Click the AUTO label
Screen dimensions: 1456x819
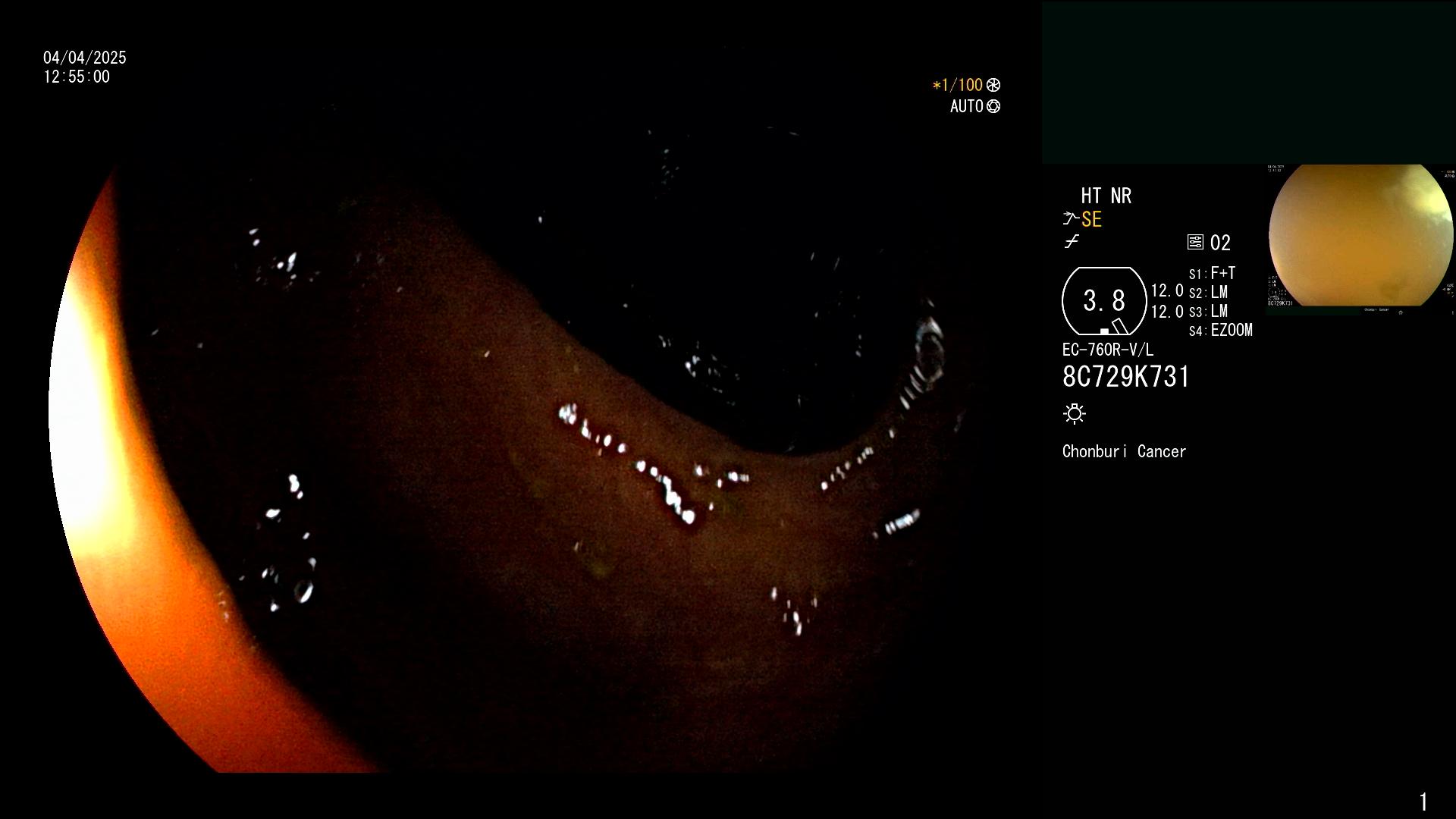[x=967, y=106]
